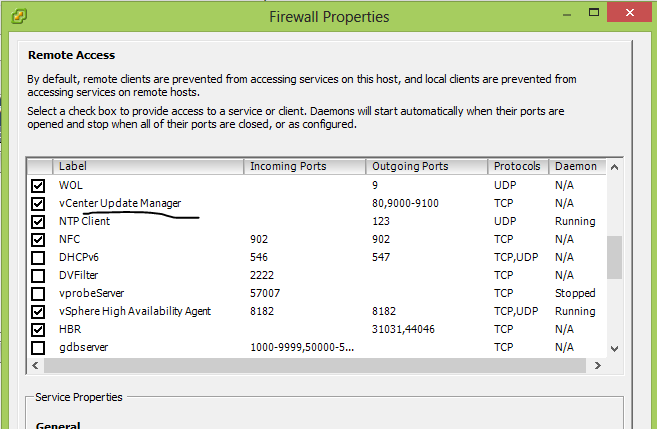Enable the vprobeServer checkbox
This screenshot has width=657, height=429.
(x=39, y=294)
